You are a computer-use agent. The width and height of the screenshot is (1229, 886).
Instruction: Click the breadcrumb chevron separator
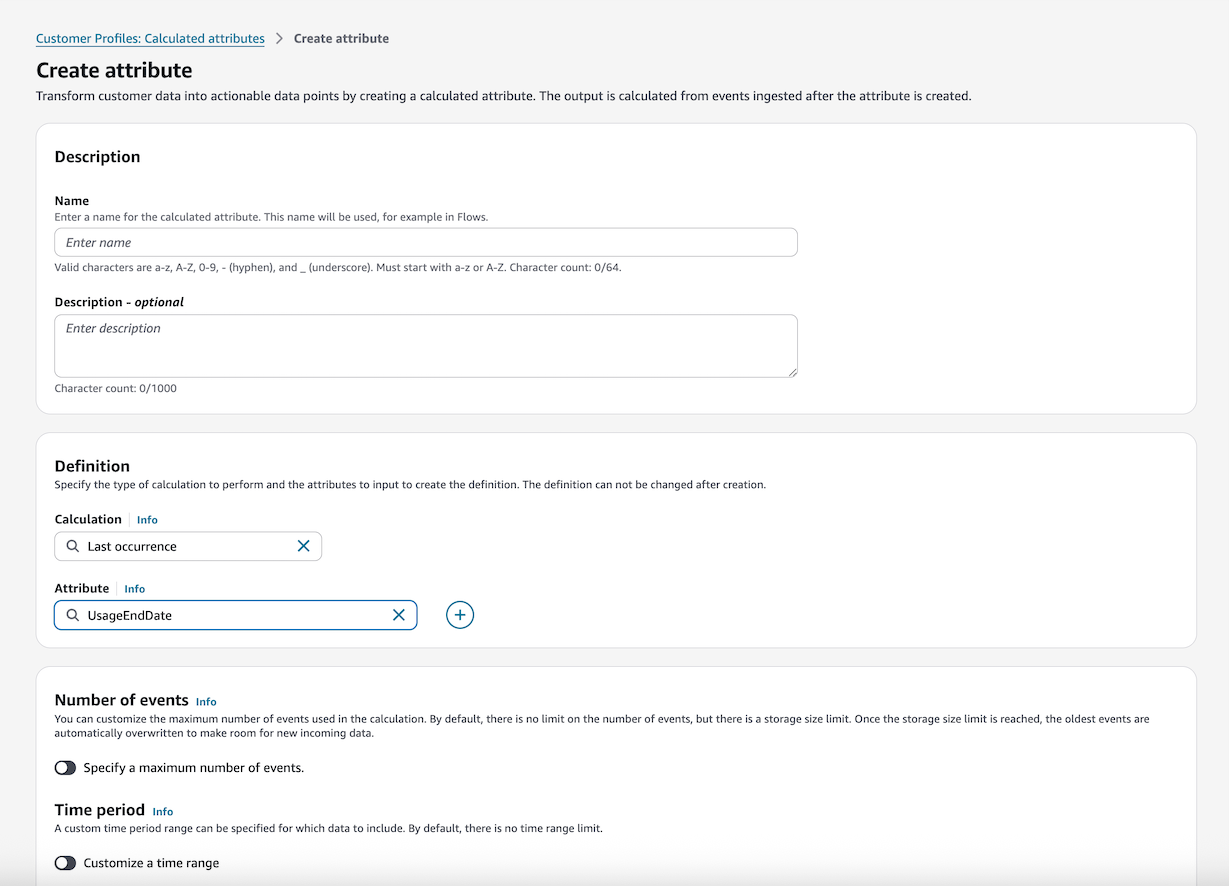[x=278, y=38]
